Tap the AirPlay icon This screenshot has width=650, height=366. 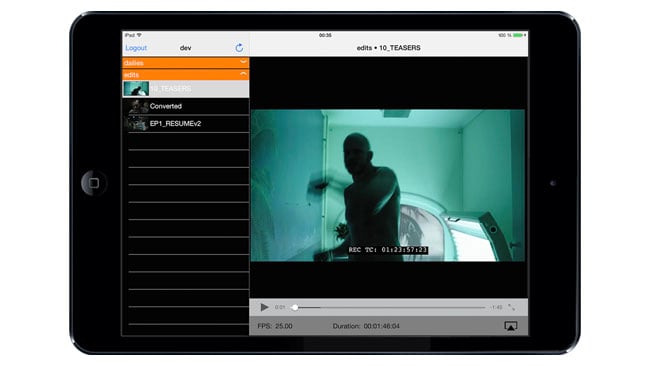(x=511, y=326)
